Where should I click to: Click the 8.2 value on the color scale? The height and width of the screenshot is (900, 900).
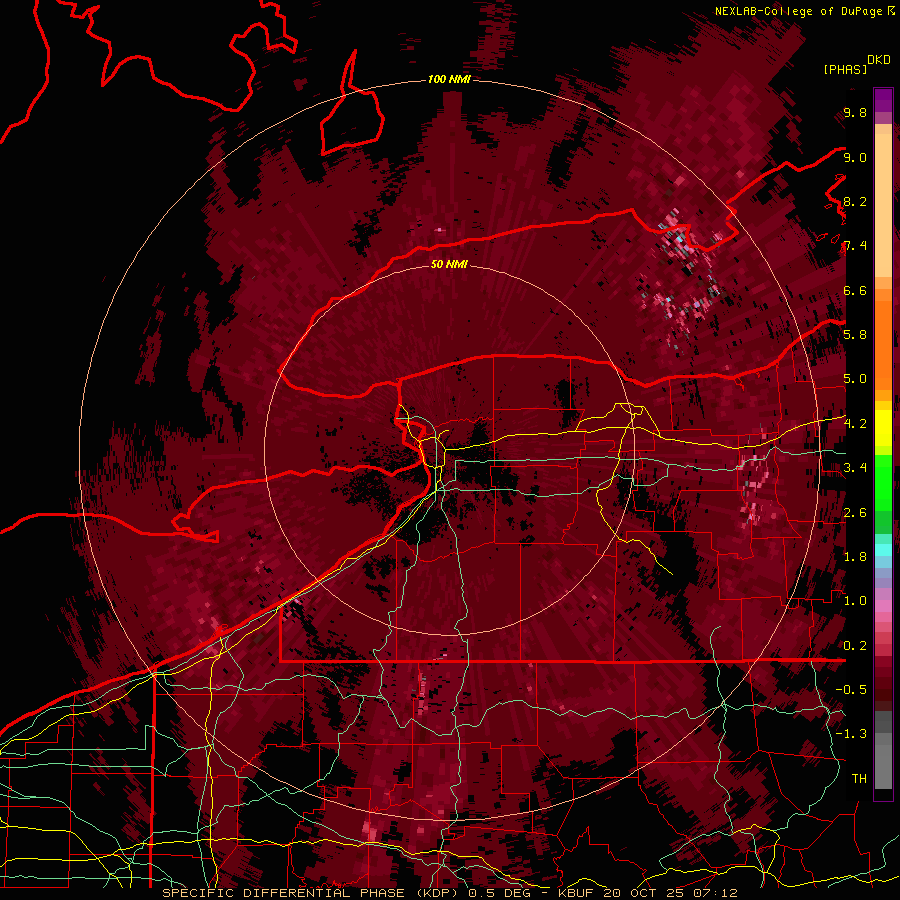tap(855, 201)
